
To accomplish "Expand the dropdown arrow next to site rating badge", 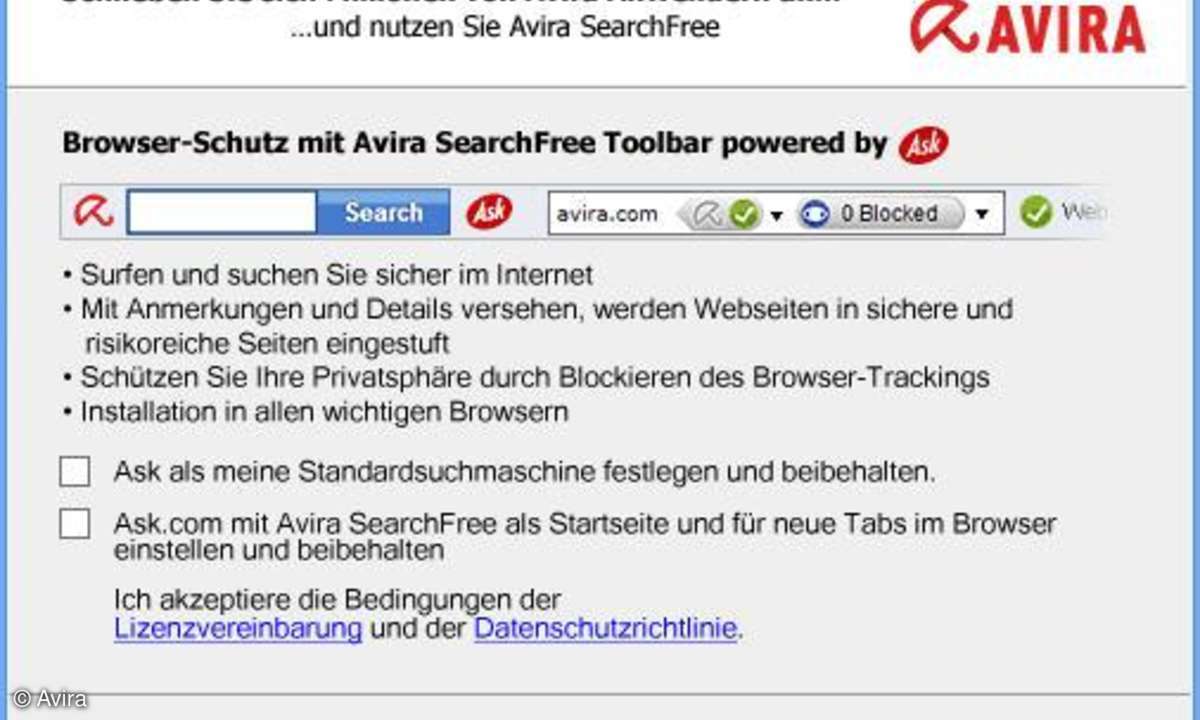I will [777, 215].
